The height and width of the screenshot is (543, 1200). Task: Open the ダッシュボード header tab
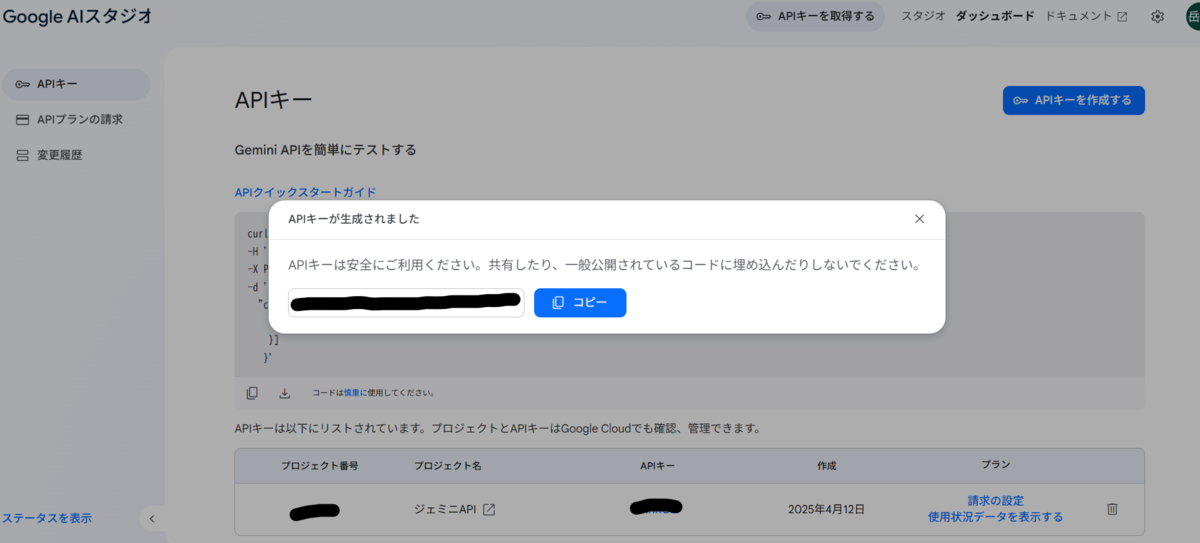click(995, 16)
